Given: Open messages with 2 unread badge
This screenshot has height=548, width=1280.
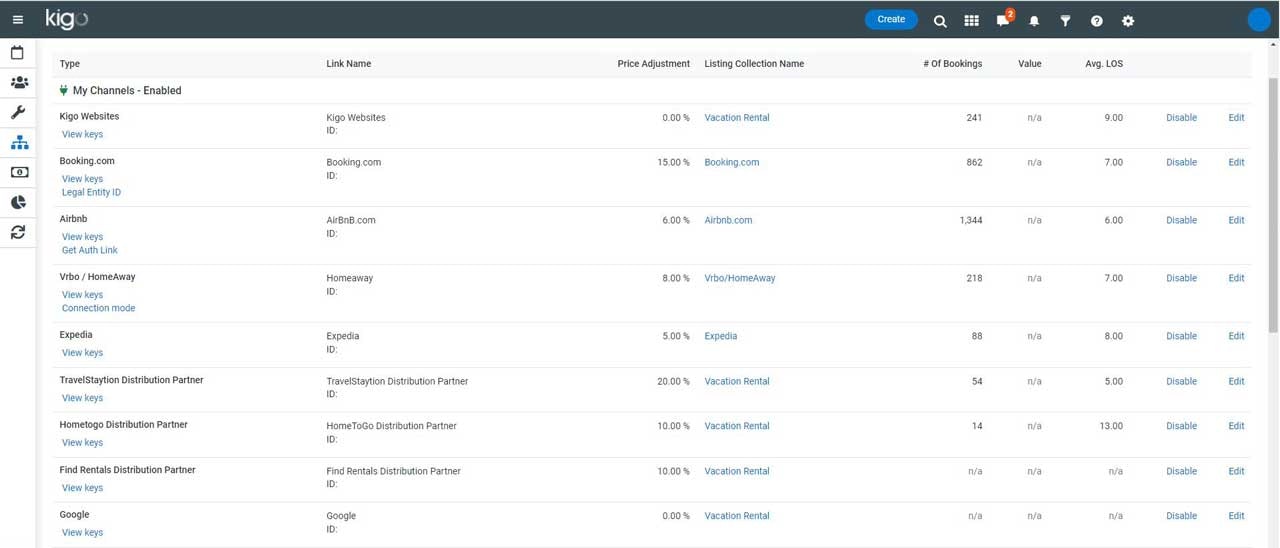Looking at the screenshot, I should 1004,19.
